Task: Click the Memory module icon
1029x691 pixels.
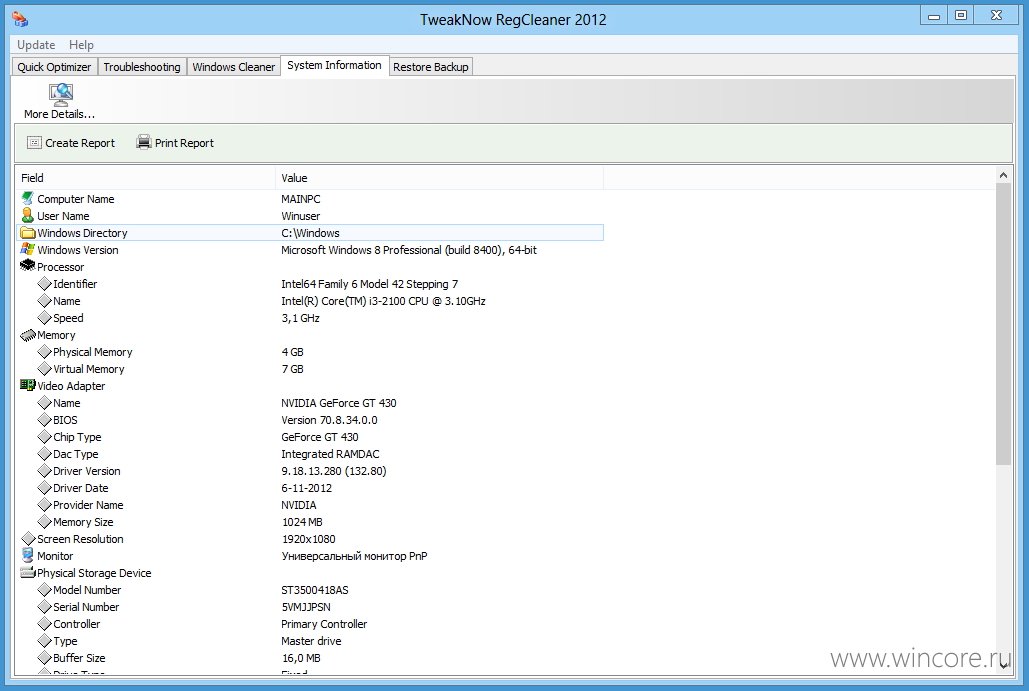Action: (x=28, y=335)
